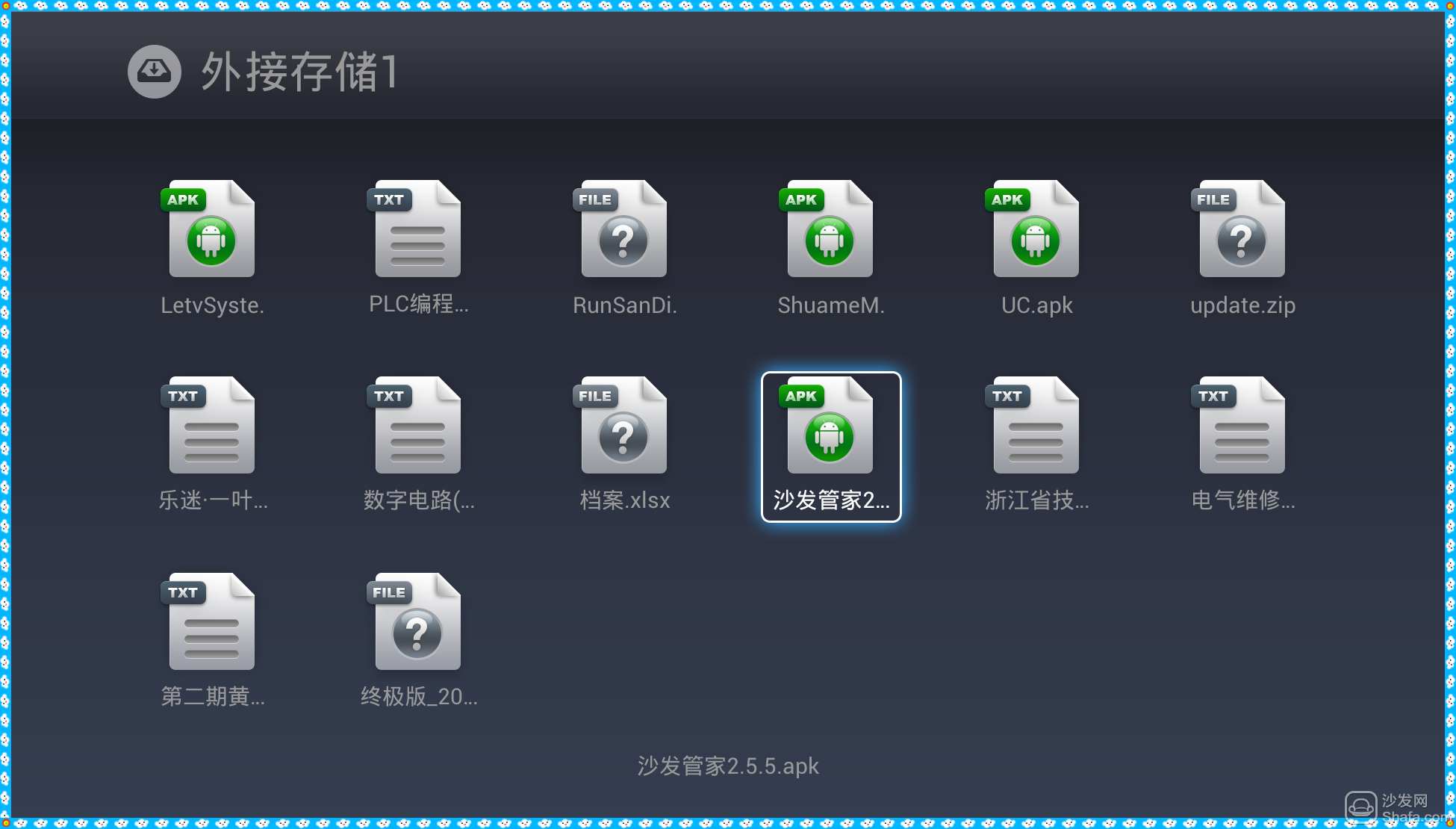Click the 沙发管家2.5.5.apk filename at bottom

coord(728,766)
